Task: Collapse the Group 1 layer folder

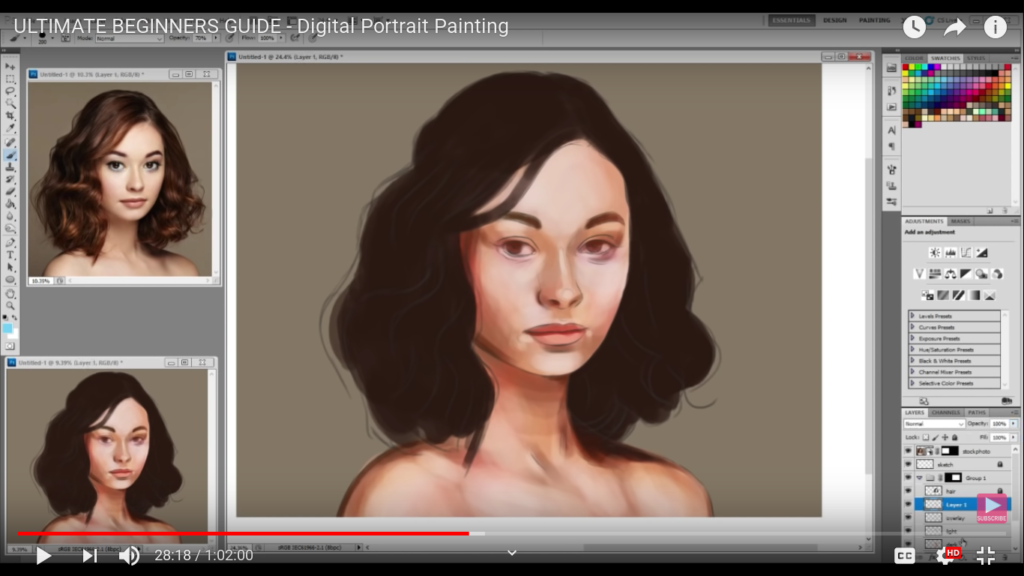Action: 919,478
